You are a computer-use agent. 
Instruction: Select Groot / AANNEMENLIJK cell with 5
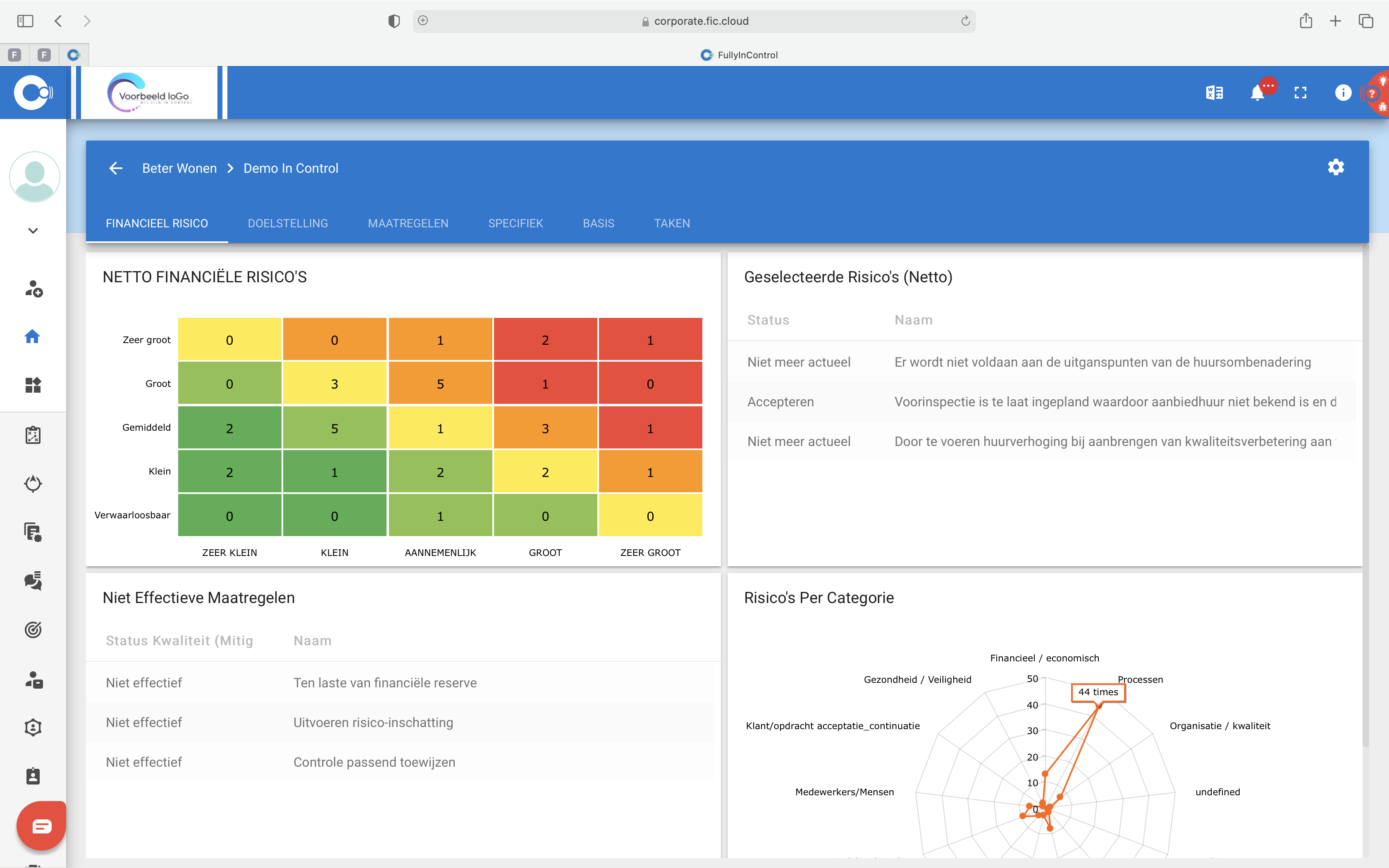(440, 384)
